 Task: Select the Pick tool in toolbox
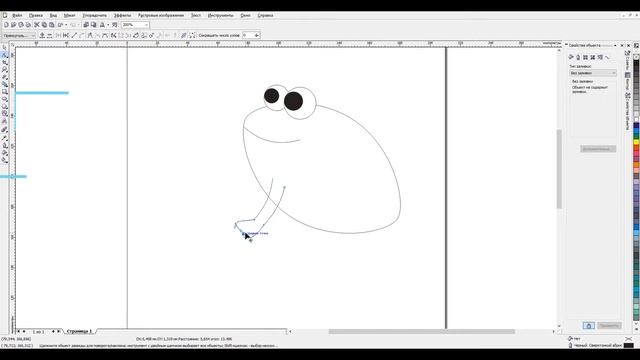pyautogui.click(x=4, y=48)
